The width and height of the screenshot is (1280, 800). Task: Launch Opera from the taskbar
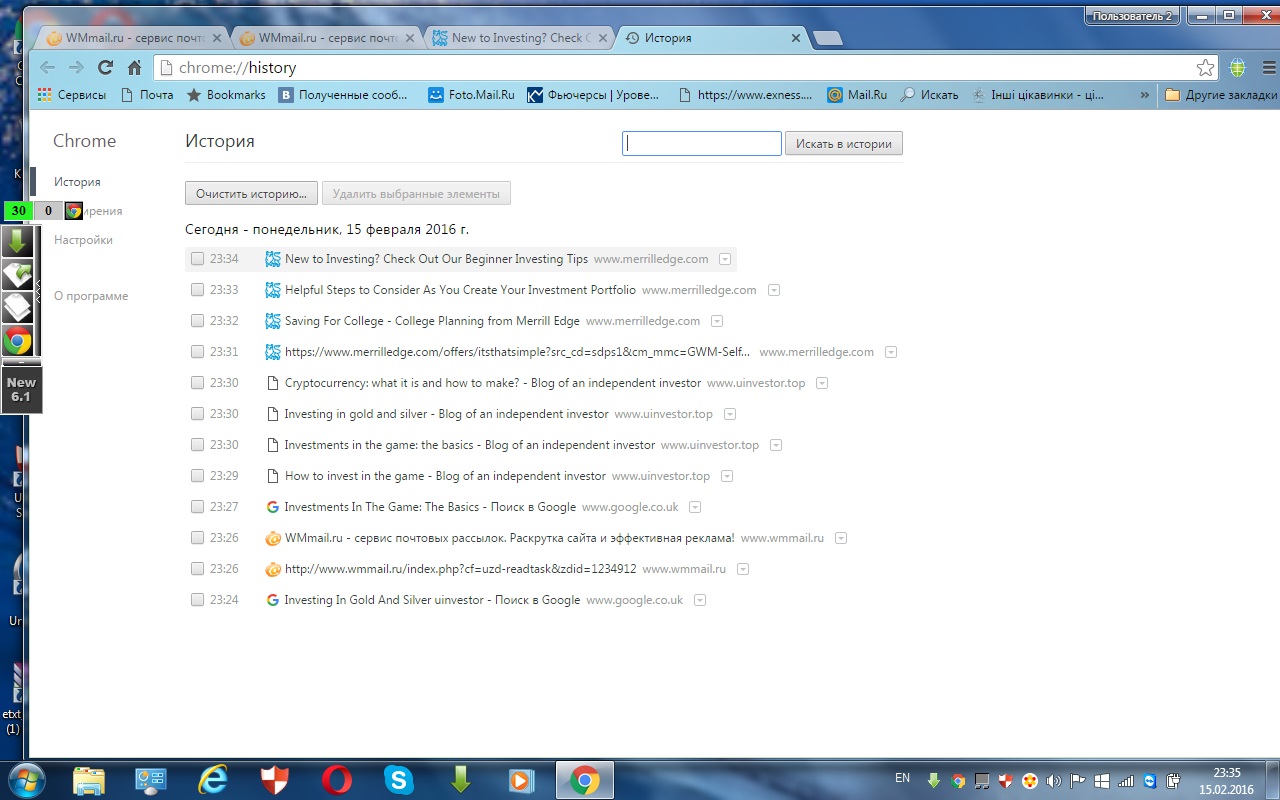tap(337, 780)
